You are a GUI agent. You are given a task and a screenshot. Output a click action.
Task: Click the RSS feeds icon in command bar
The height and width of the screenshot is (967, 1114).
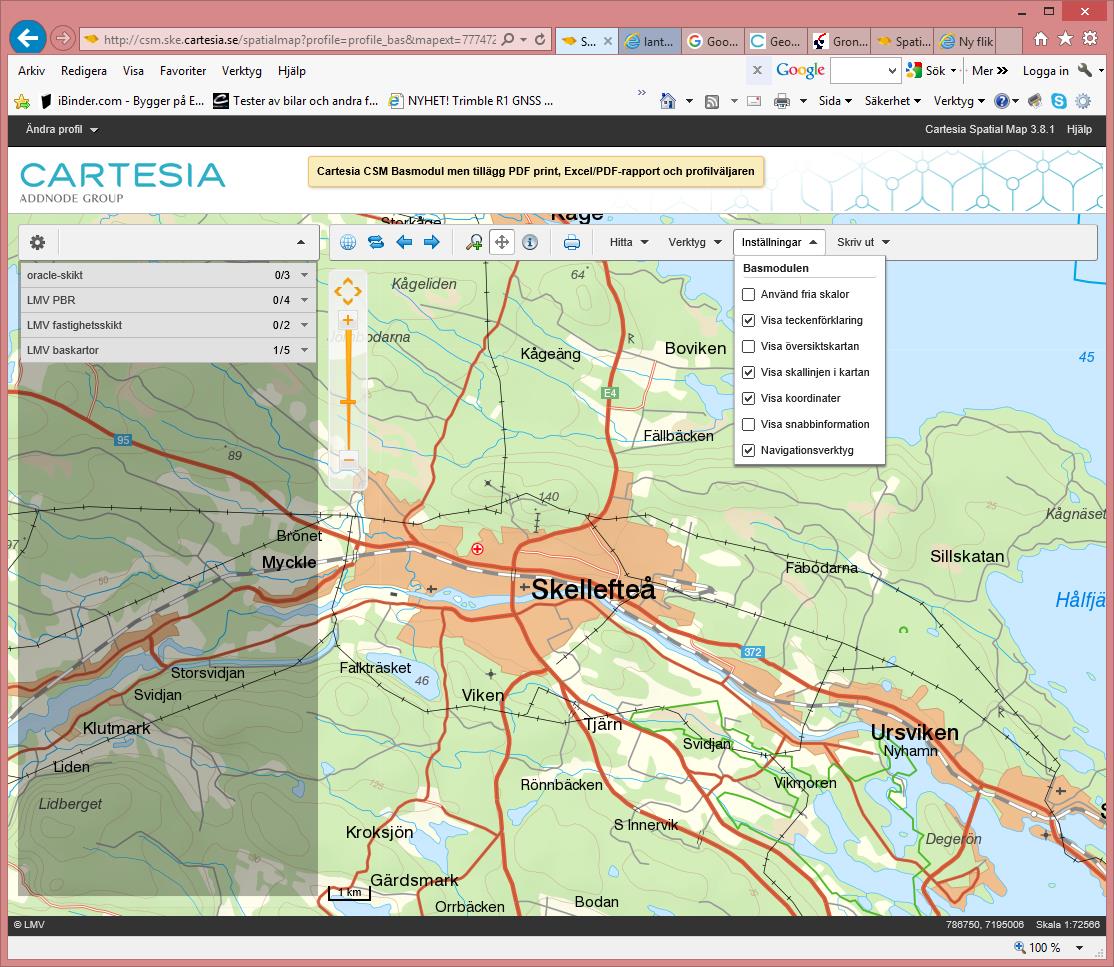pyautogui.click(x=711, y=102)
